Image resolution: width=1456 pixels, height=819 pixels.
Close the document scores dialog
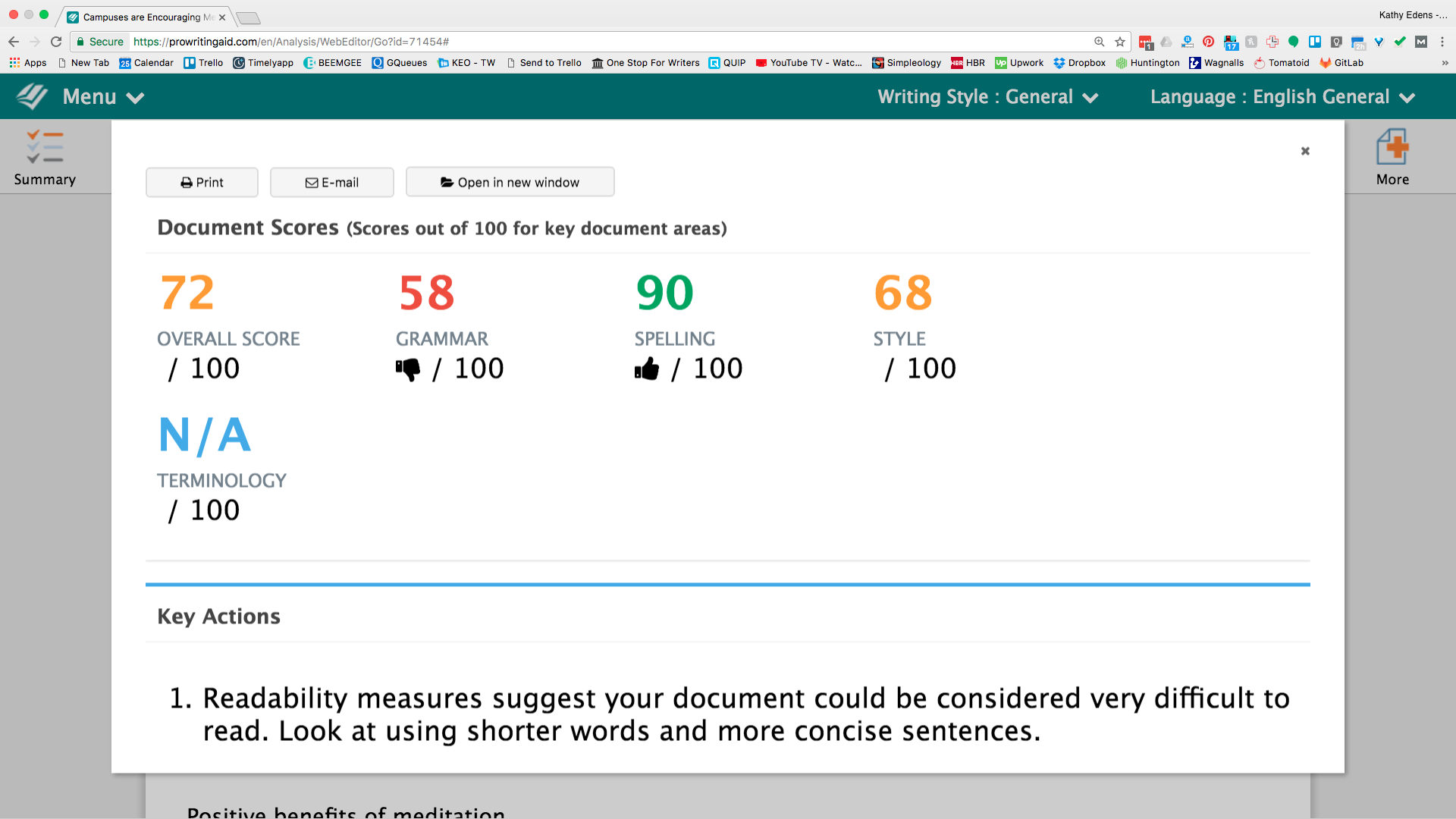coord(1305,151)
